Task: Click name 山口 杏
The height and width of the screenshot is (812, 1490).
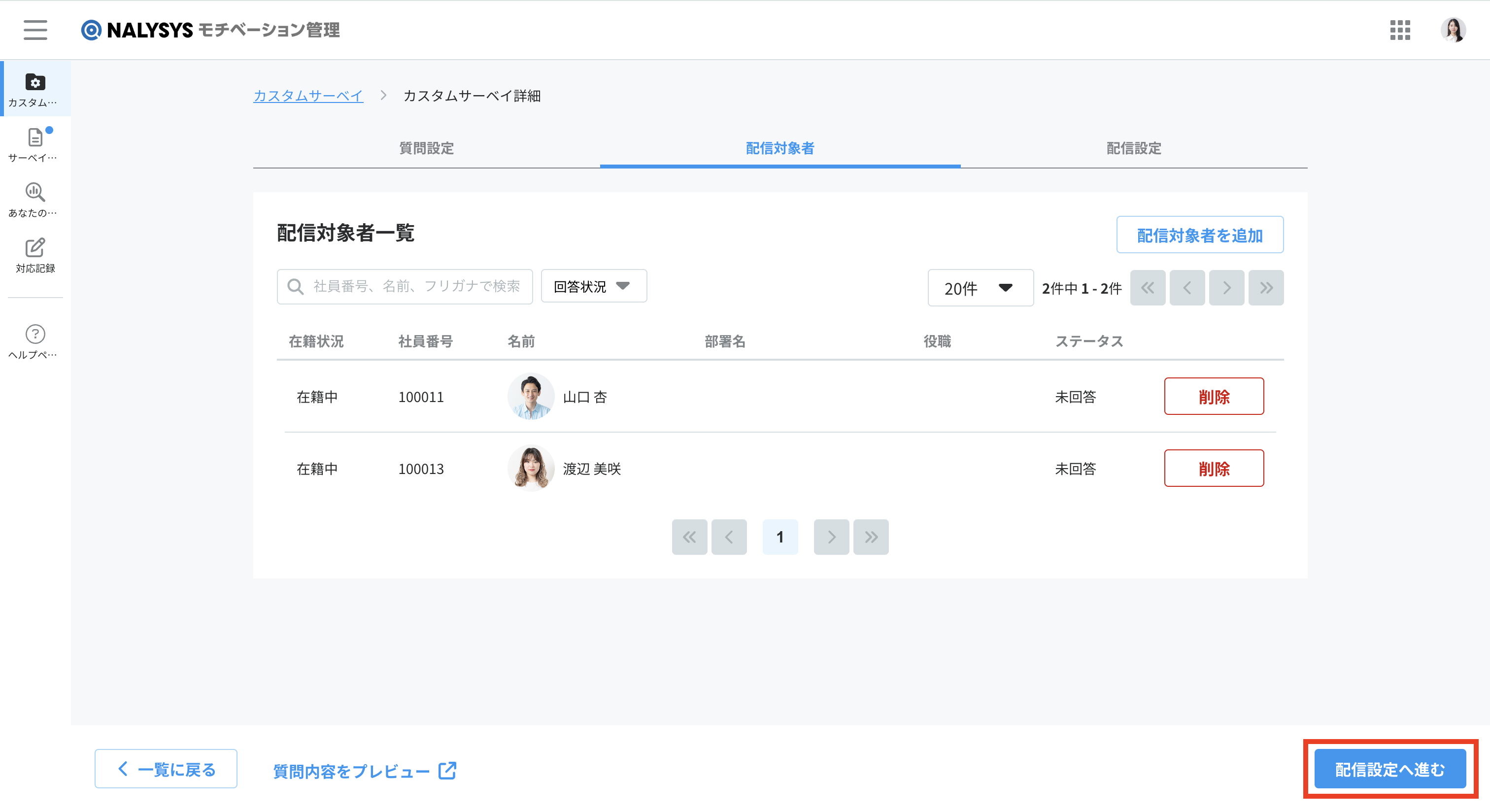Action: [x=585, y=397]
